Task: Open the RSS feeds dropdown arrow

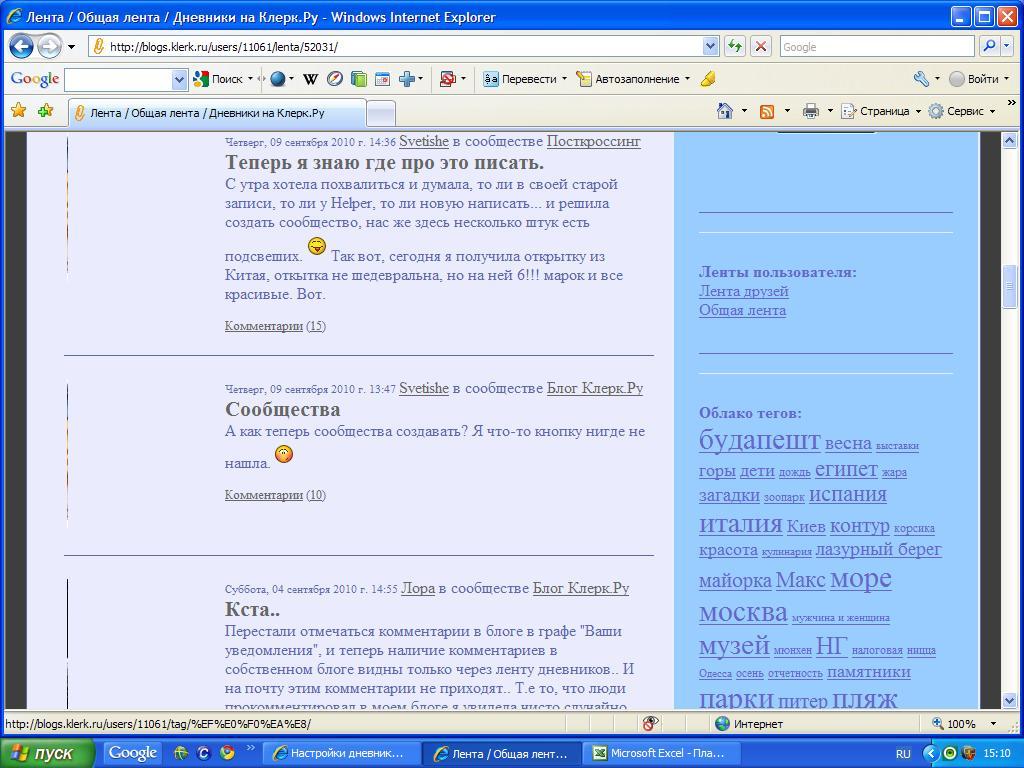Action: (x=786, y=112)
